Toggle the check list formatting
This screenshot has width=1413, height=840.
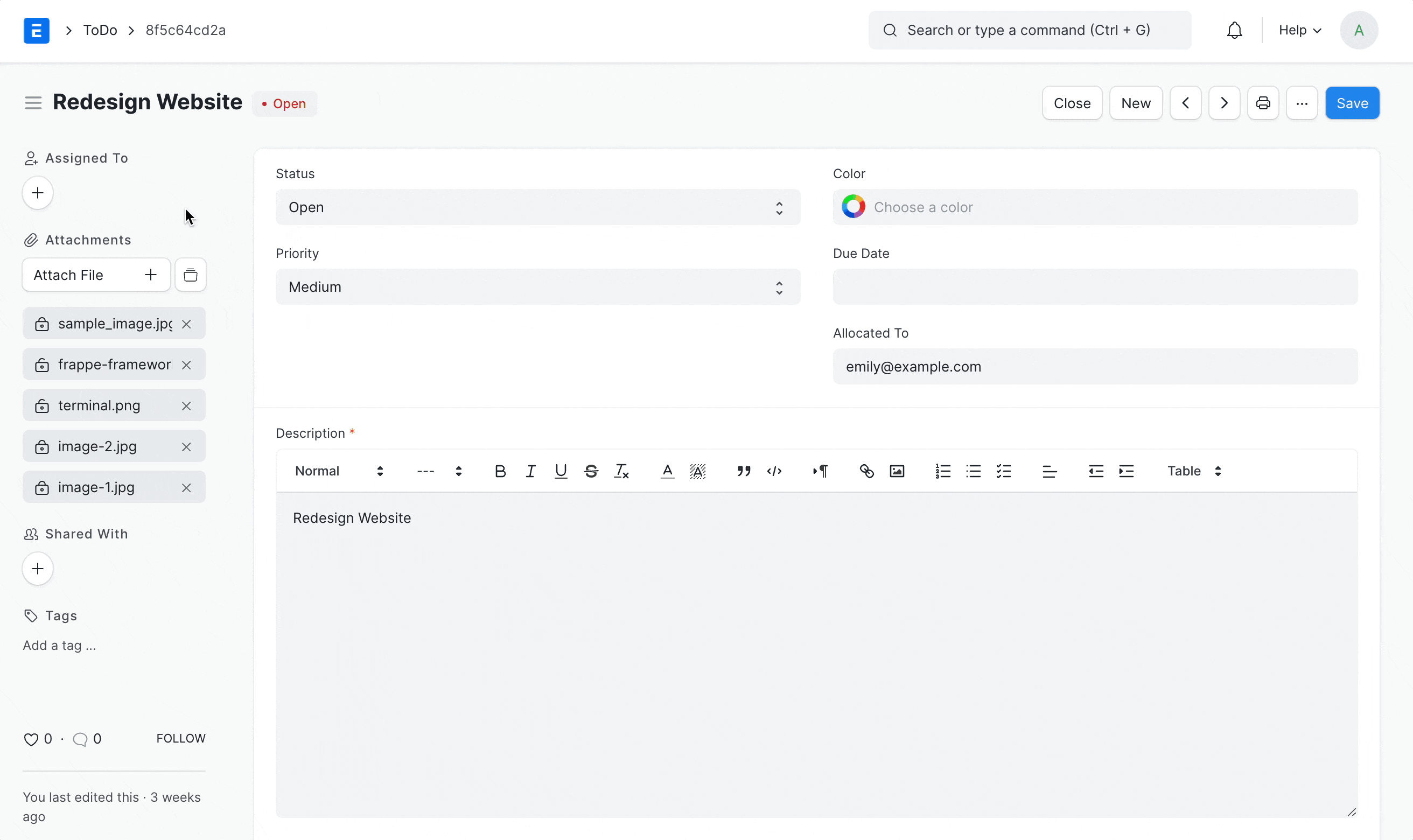[1003, 471]
